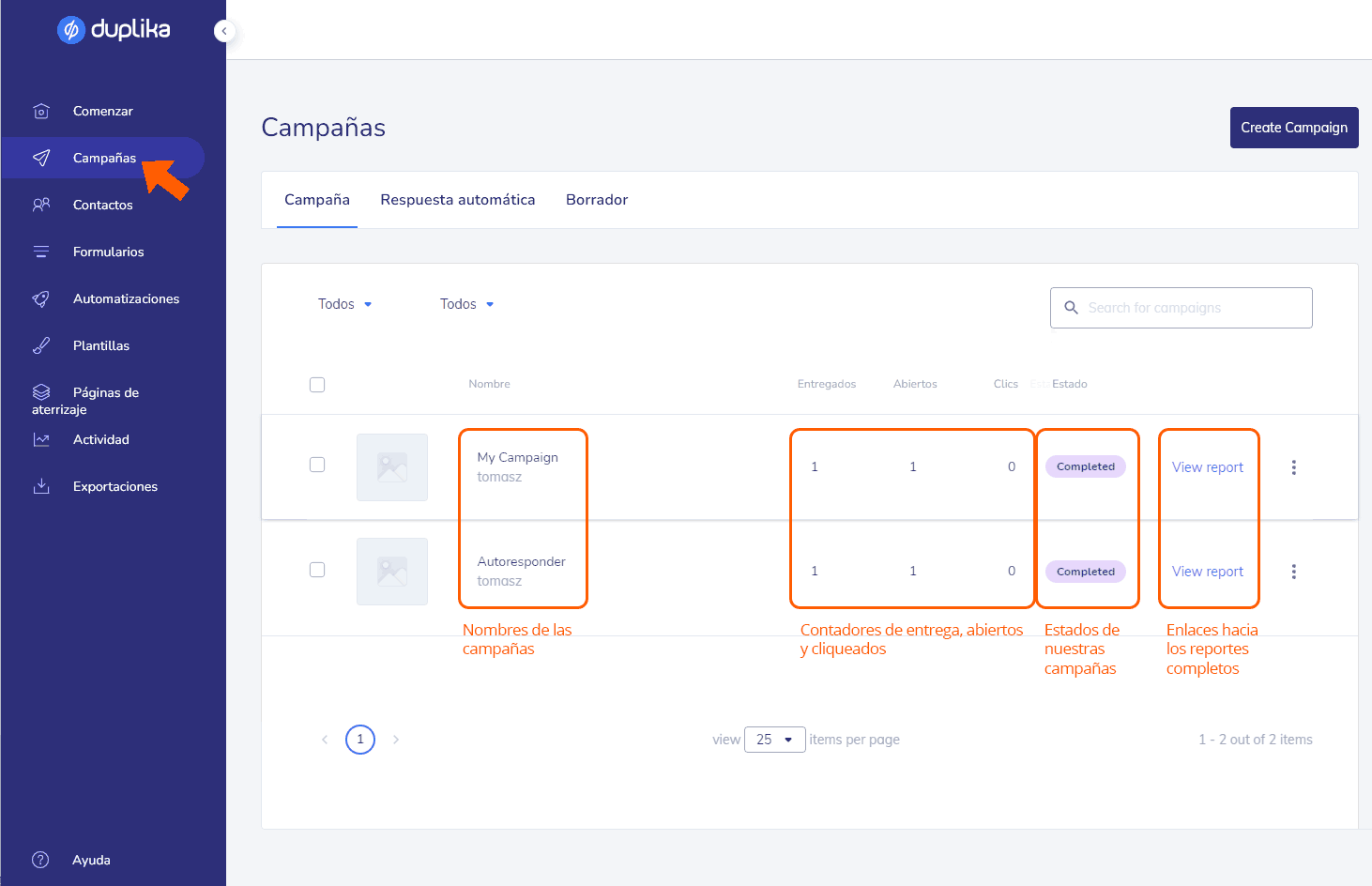The height and width of the screenshot is (886, 1372).
Task: Collapse the sidebar with the chevron arrow
Action: [x=224, y=30]
